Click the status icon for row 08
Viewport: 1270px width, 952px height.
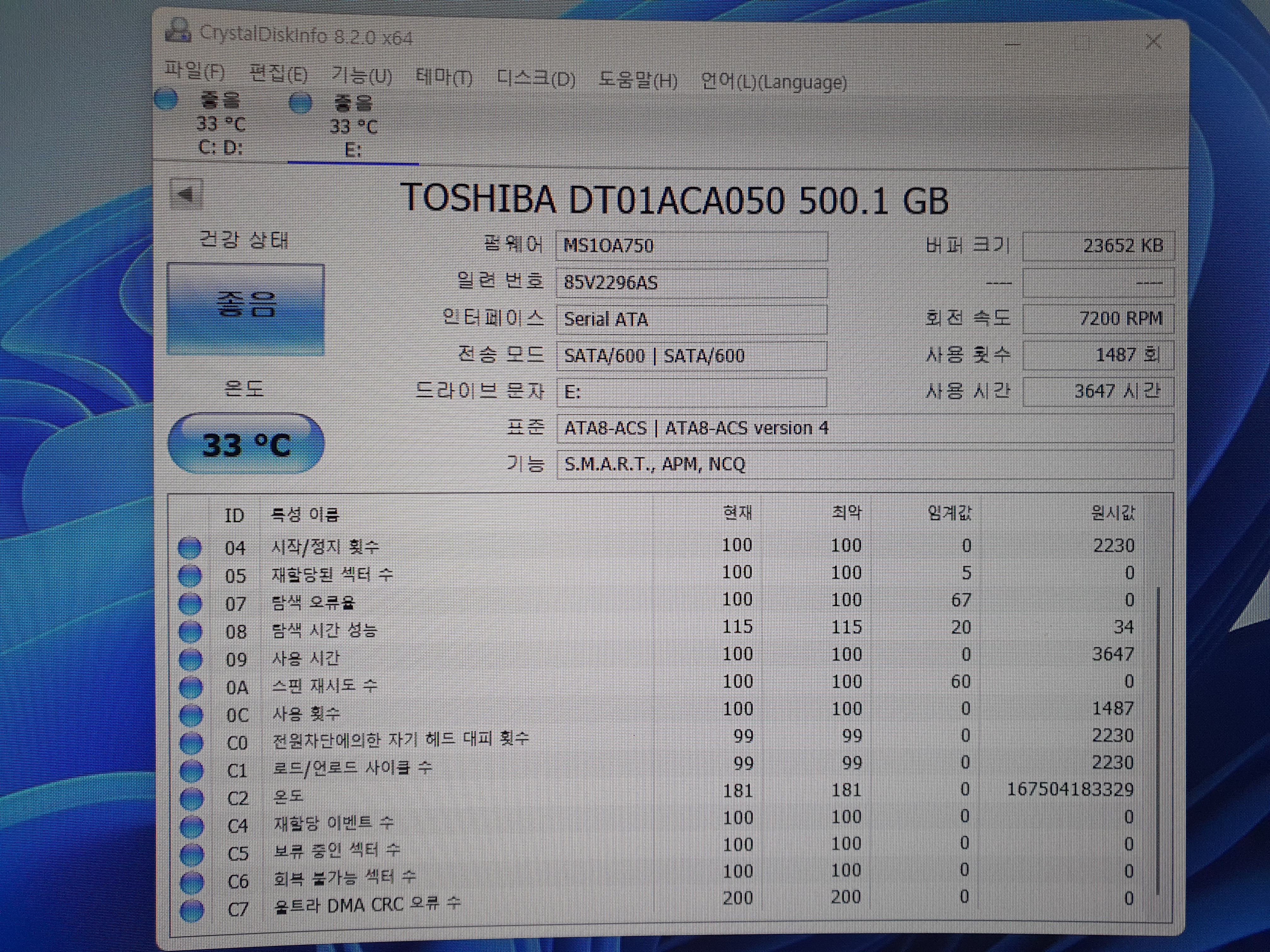(190, 631)
